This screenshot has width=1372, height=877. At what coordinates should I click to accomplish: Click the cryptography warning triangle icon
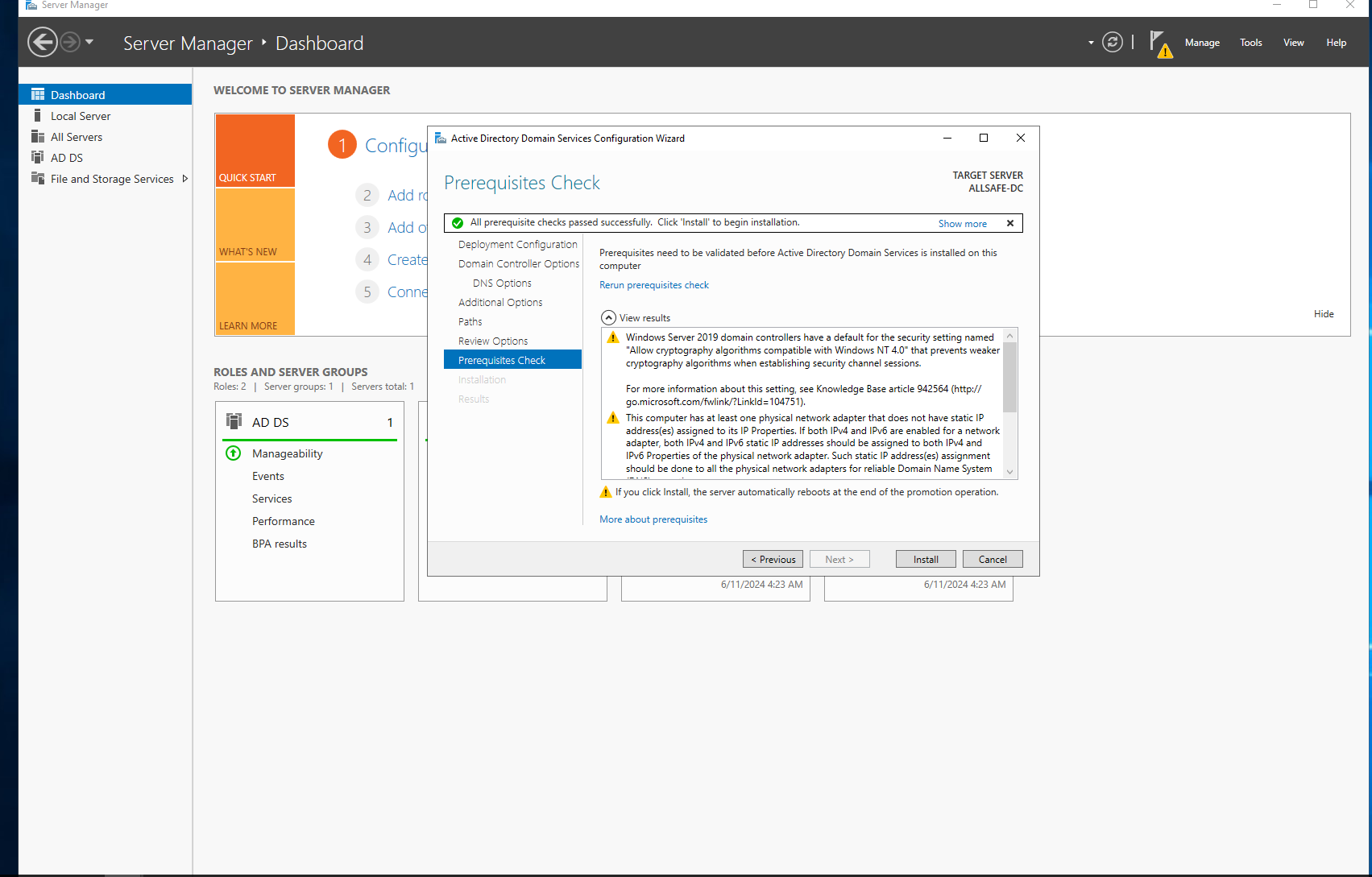point(612,337)
